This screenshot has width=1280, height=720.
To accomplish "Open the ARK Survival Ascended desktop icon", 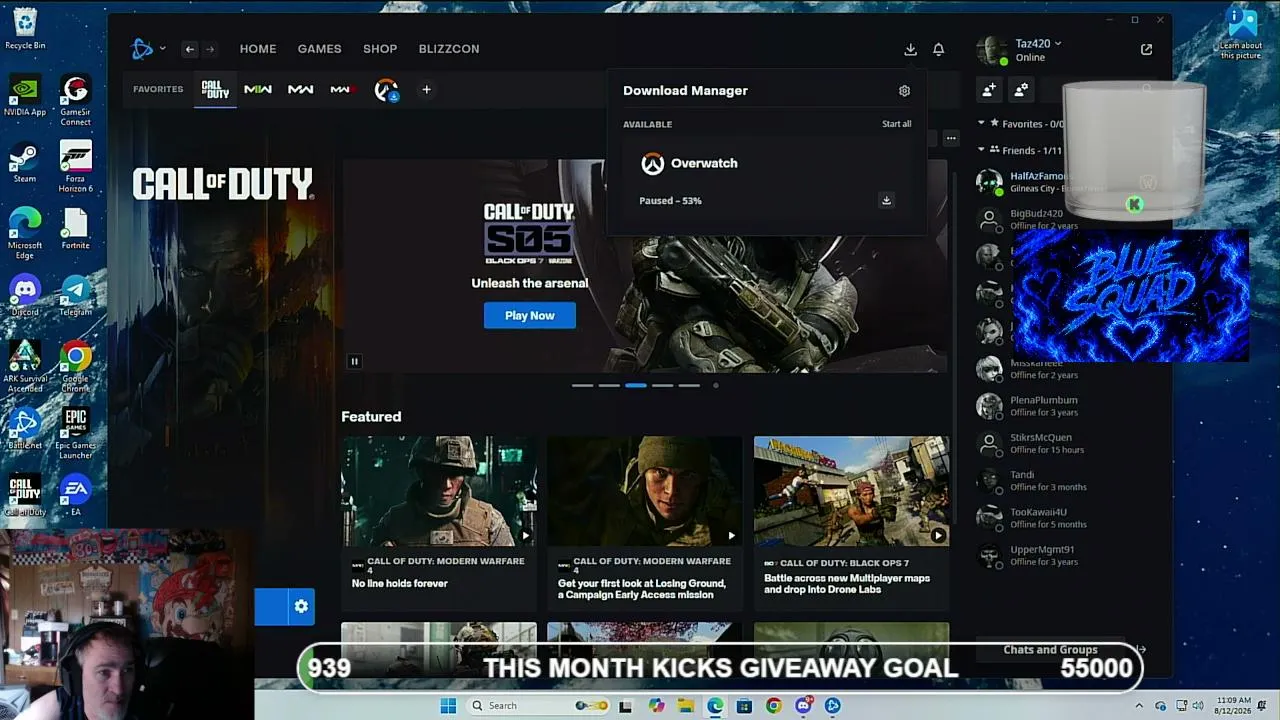I will tap(25, 367).
